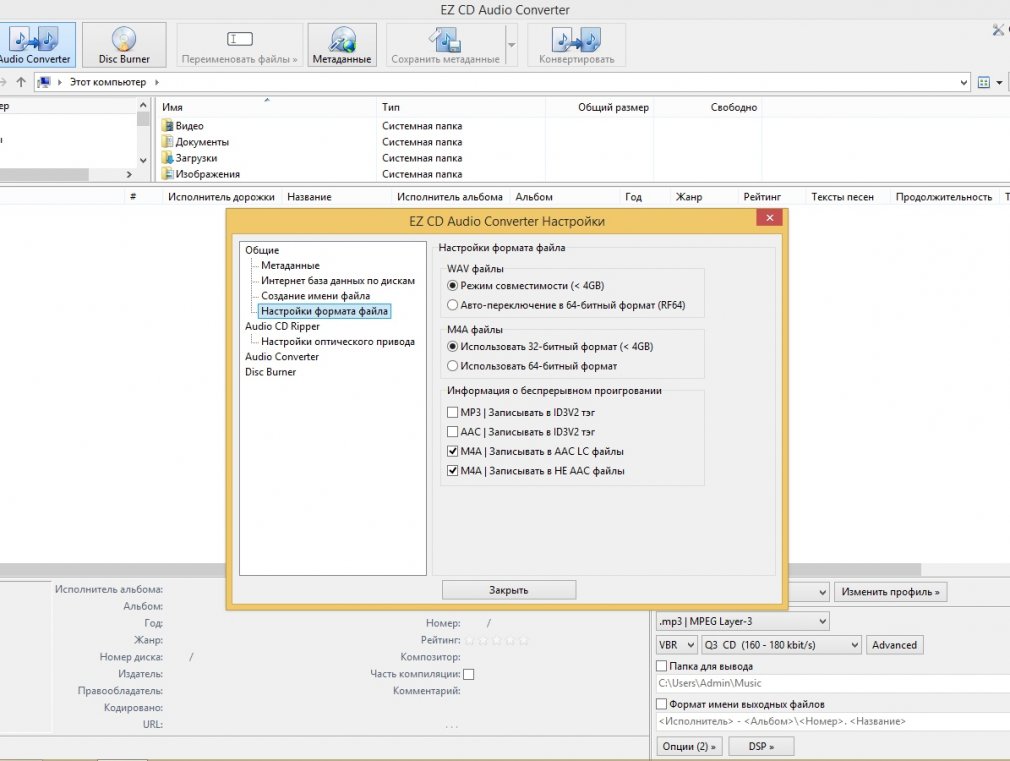Close the Настройки dialog with red X
Image resolution: width=1010 pixels, height=761 pixels.
[770, 218]
